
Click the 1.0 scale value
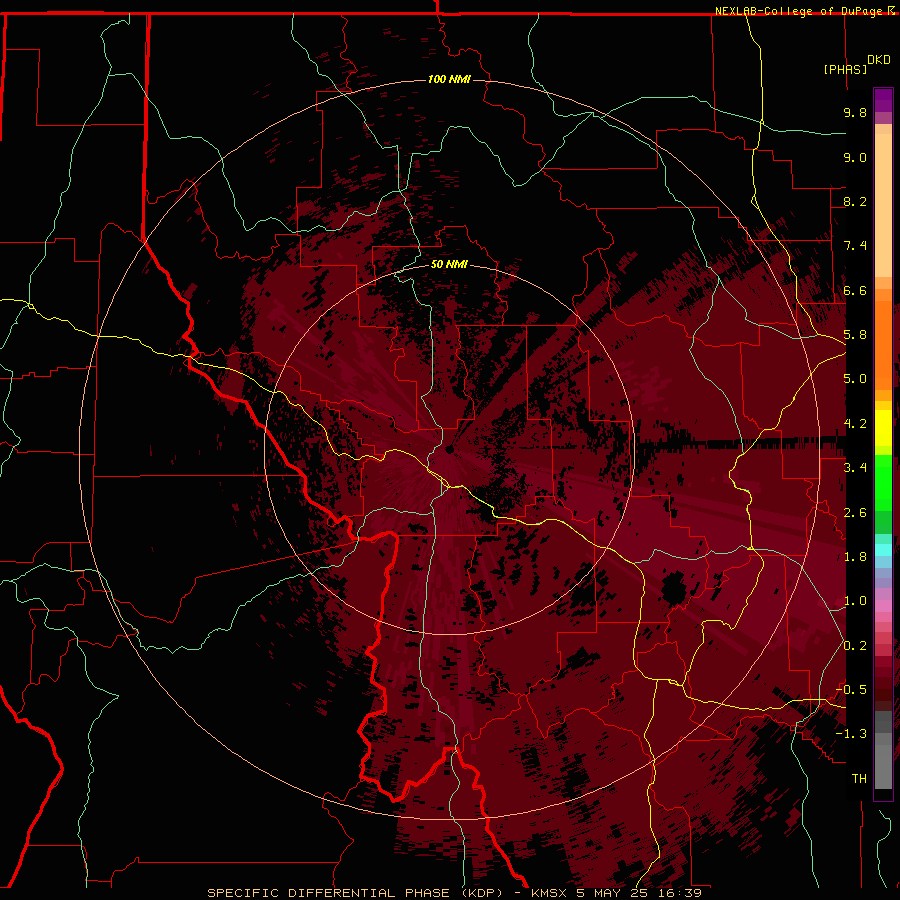855,601
